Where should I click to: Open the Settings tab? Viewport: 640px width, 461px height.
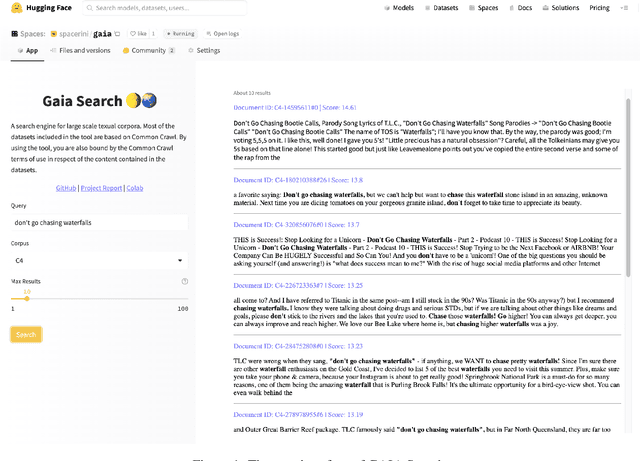point(204,49)
